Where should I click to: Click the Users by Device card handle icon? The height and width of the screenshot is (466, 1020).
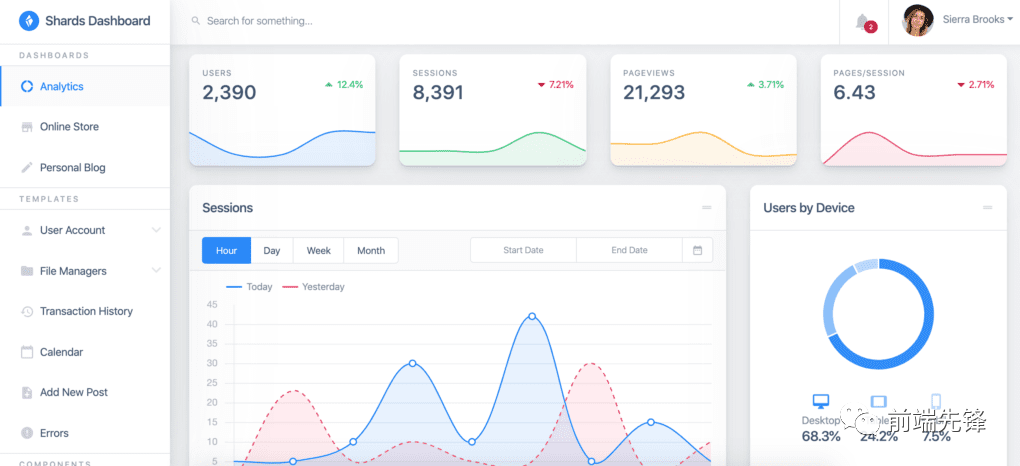[987, 208]
